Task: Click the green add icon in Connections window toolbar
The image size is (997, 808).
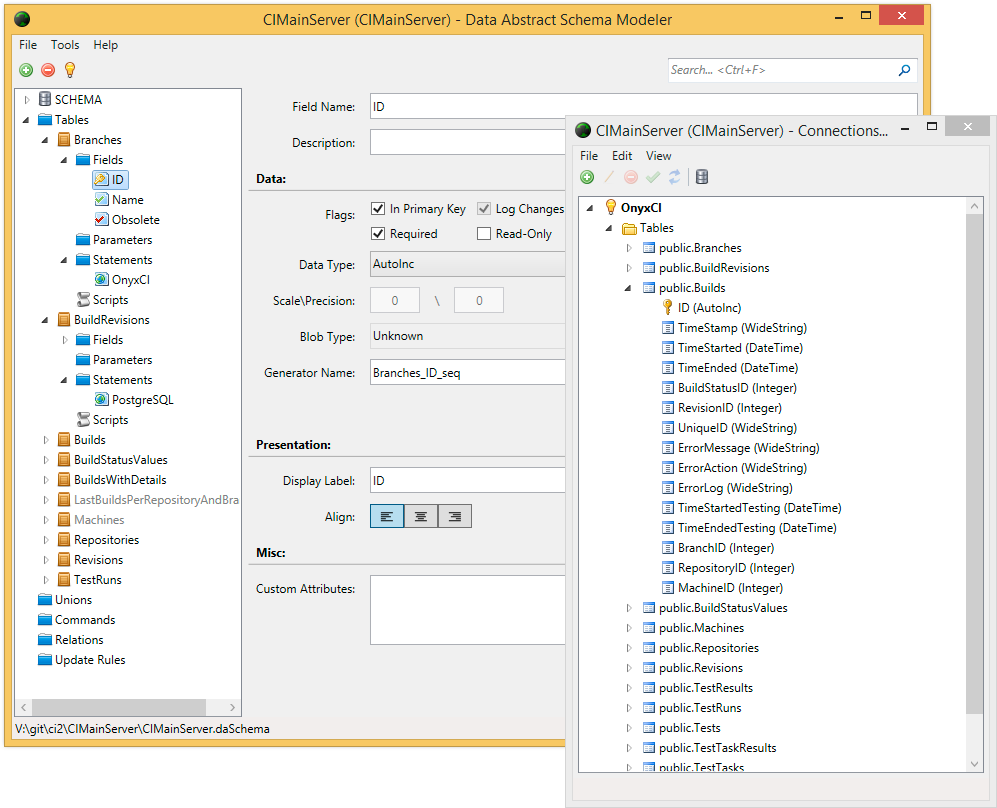Action: click(x=587, y=177)
